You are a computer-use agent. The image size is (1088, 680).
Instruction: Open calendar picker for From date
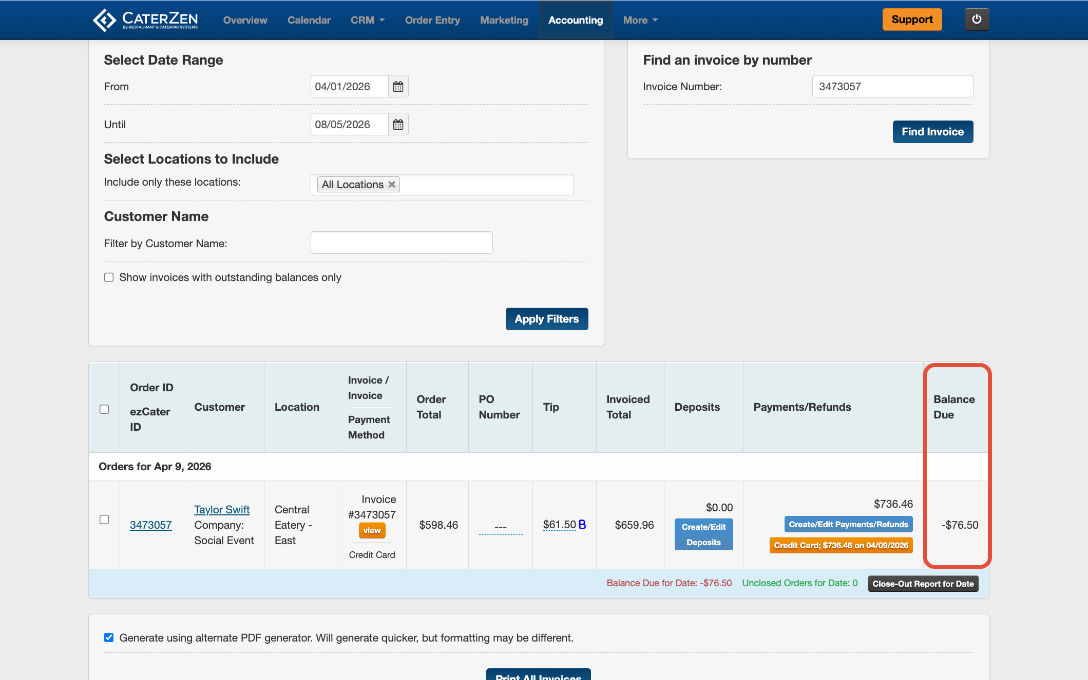coord(398,87)
